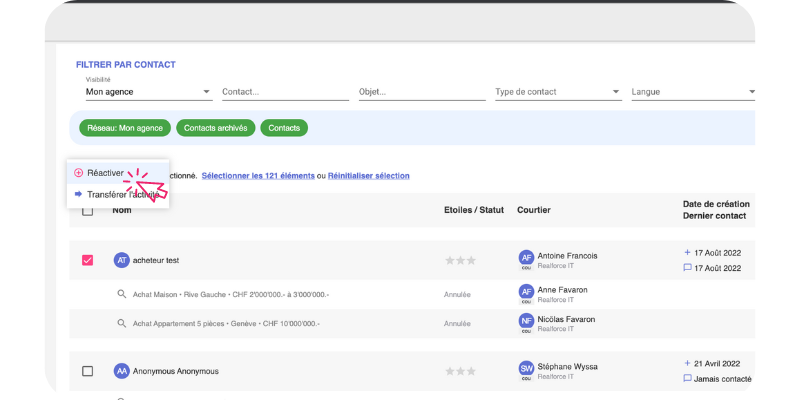
Task: Choose Réactiver from the popup menu
Action: (x=118, y=173)
